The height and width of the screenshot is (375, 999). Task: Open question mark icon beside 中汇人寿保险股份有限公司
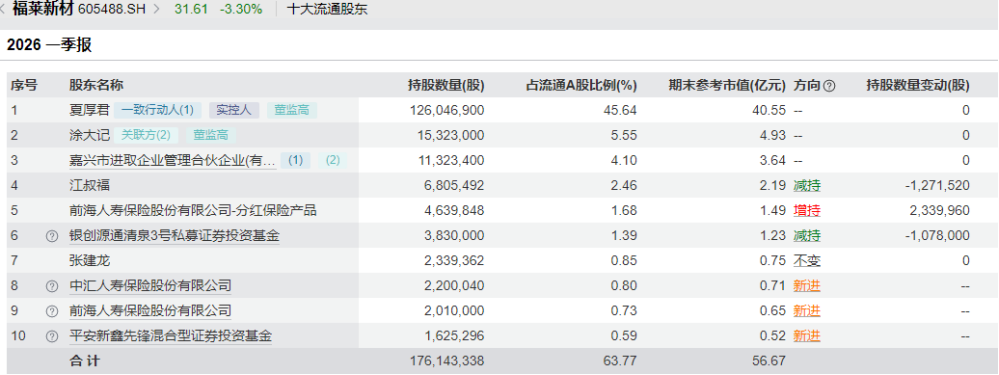(52, 286)
